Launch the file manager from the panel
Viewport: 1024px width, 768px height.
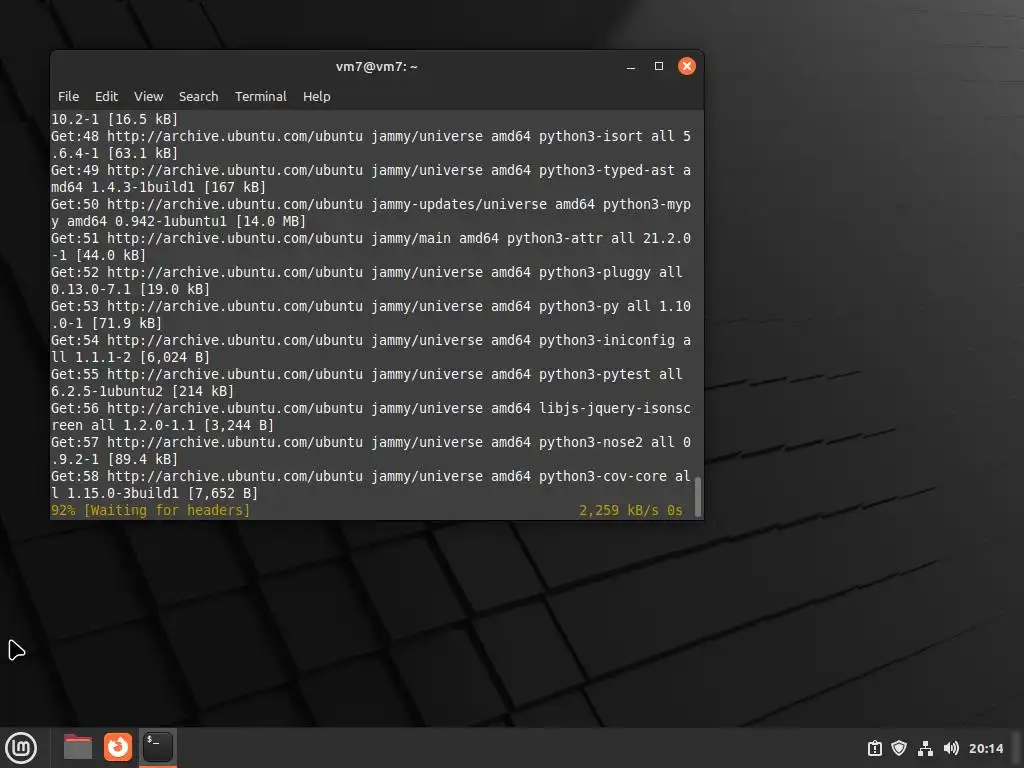coord(78,747)
